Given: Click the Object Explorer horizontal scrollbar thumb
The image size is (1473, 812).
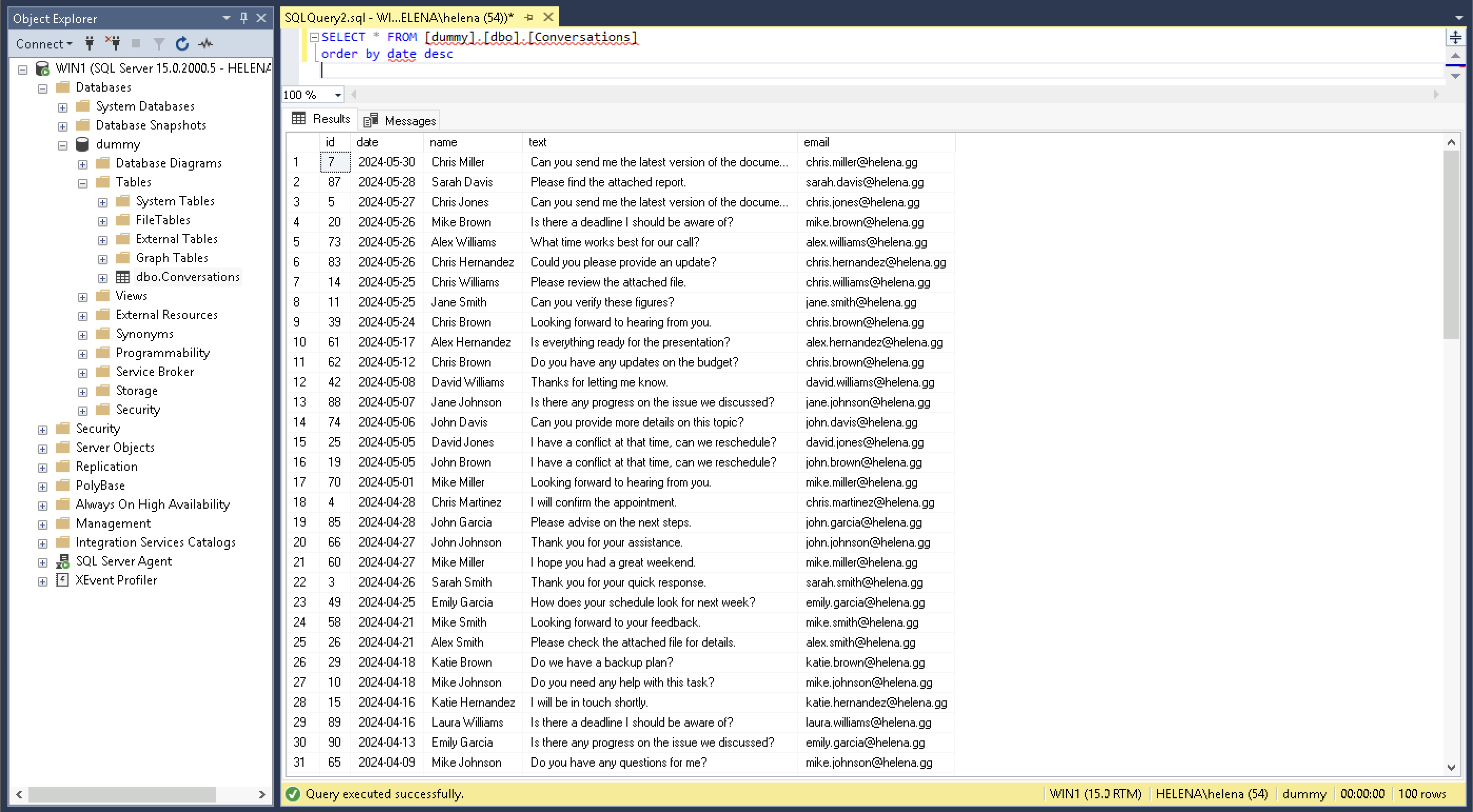Looking at the screenshot, I should (122, 794).
